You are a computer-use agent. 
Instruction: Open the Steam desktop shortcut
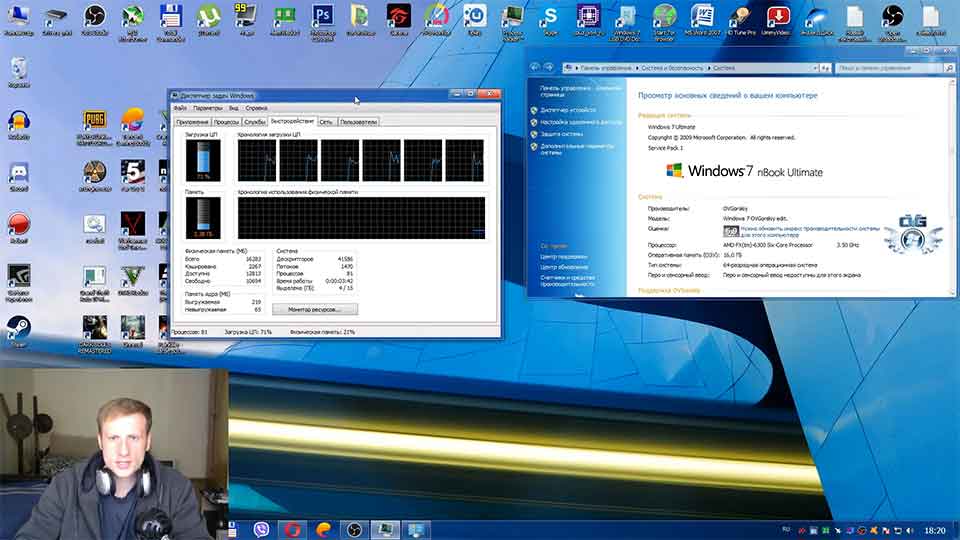tap(18, 329)
